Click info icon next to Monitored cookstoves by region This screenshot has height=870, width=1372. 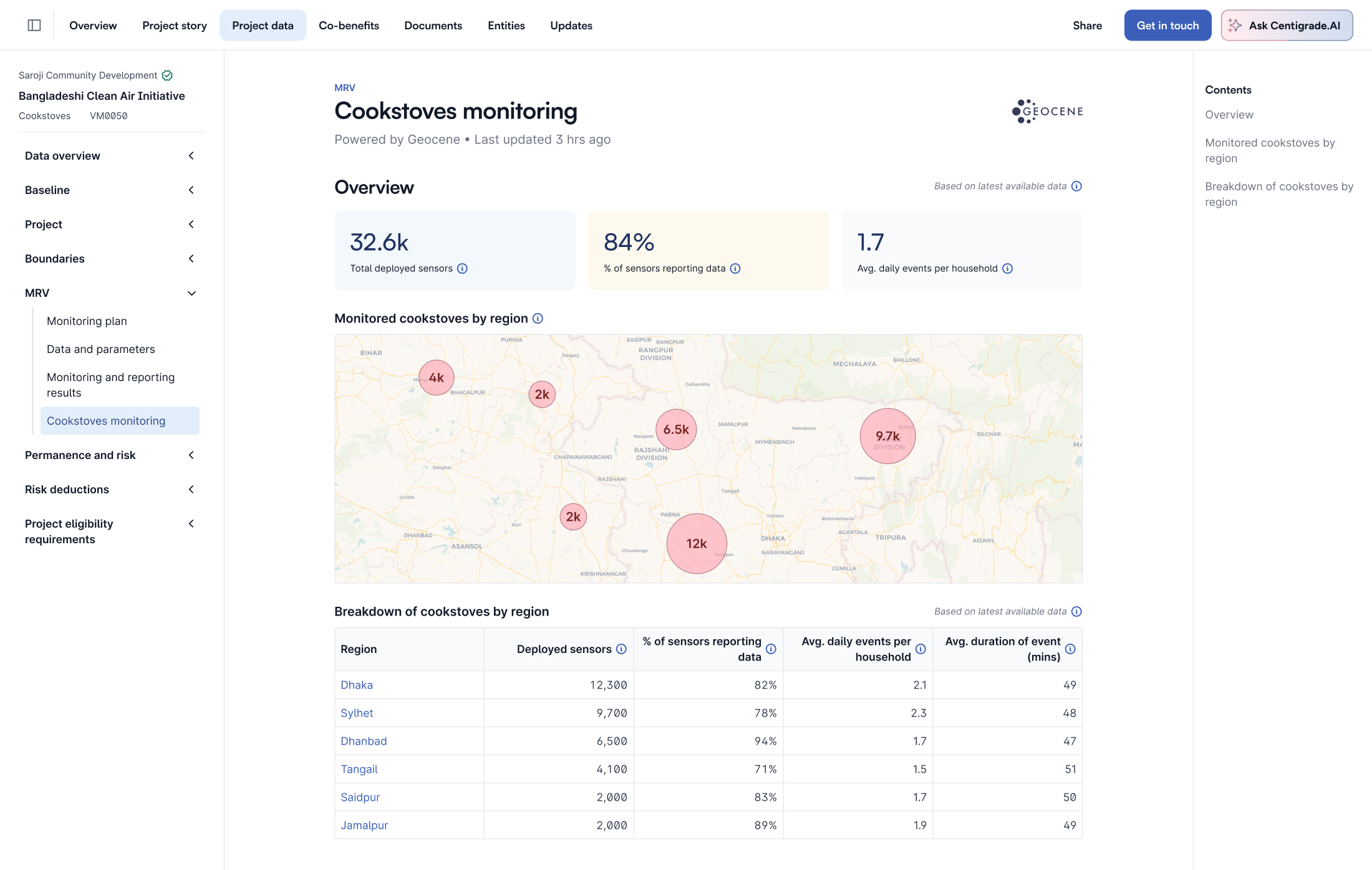click(x=538, y=319)
